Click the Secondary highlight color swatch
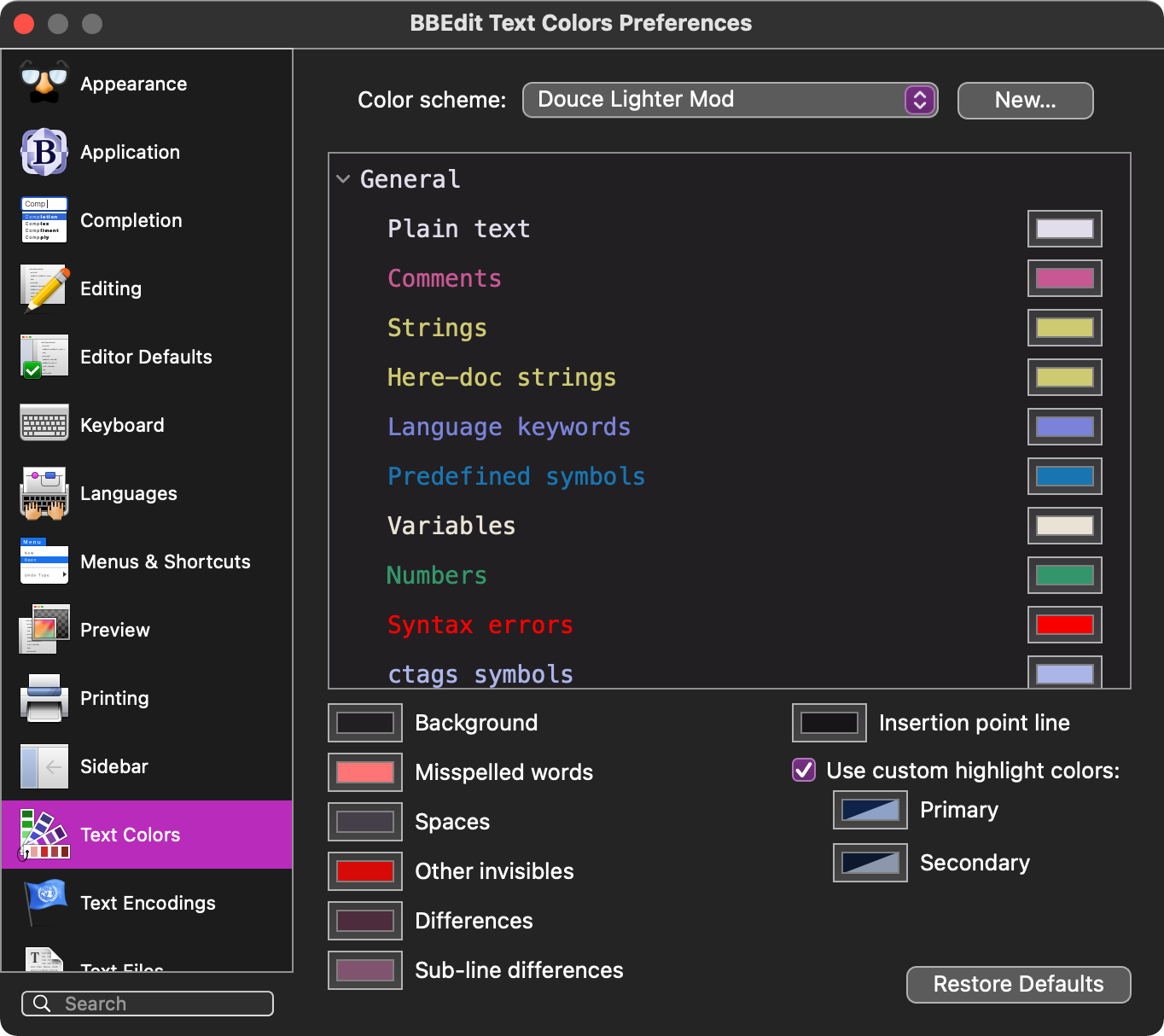Image resolution: width=1164 pixels, height=1036 pixels. point(870,863)
